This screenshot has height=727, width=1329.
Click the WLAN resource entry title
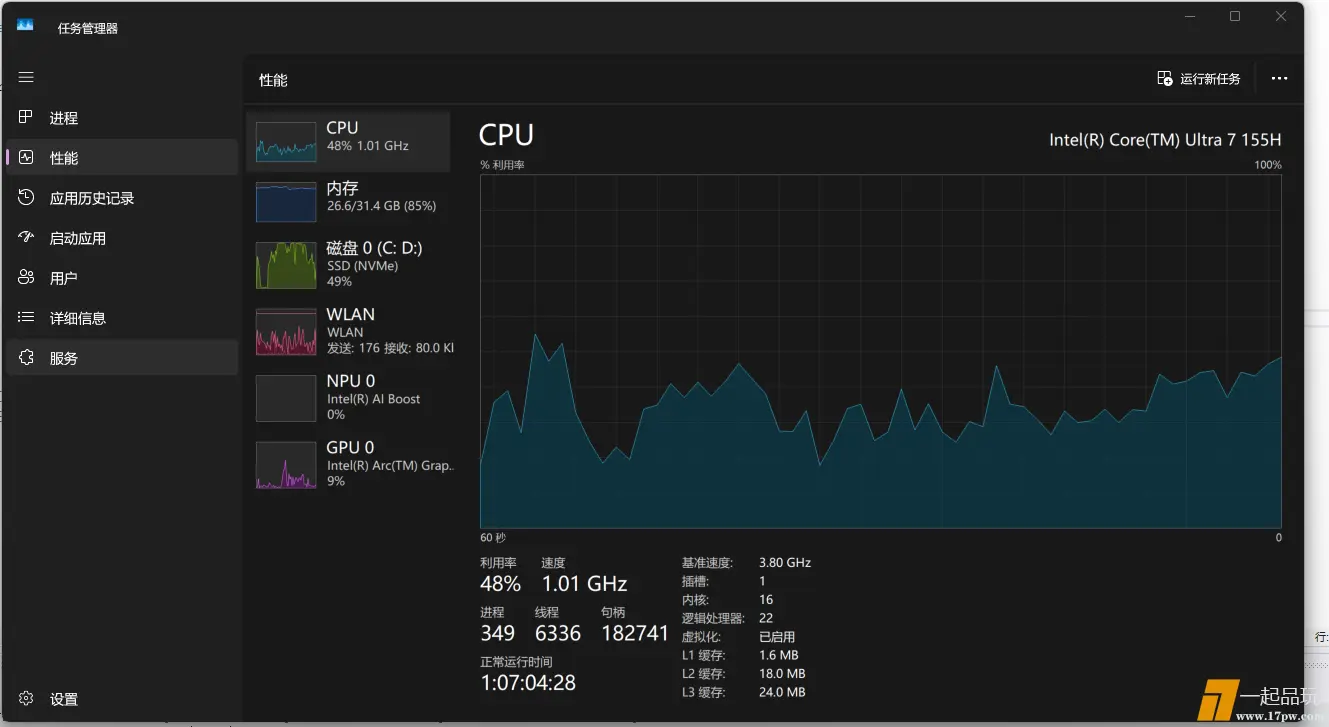click(350, 314)
